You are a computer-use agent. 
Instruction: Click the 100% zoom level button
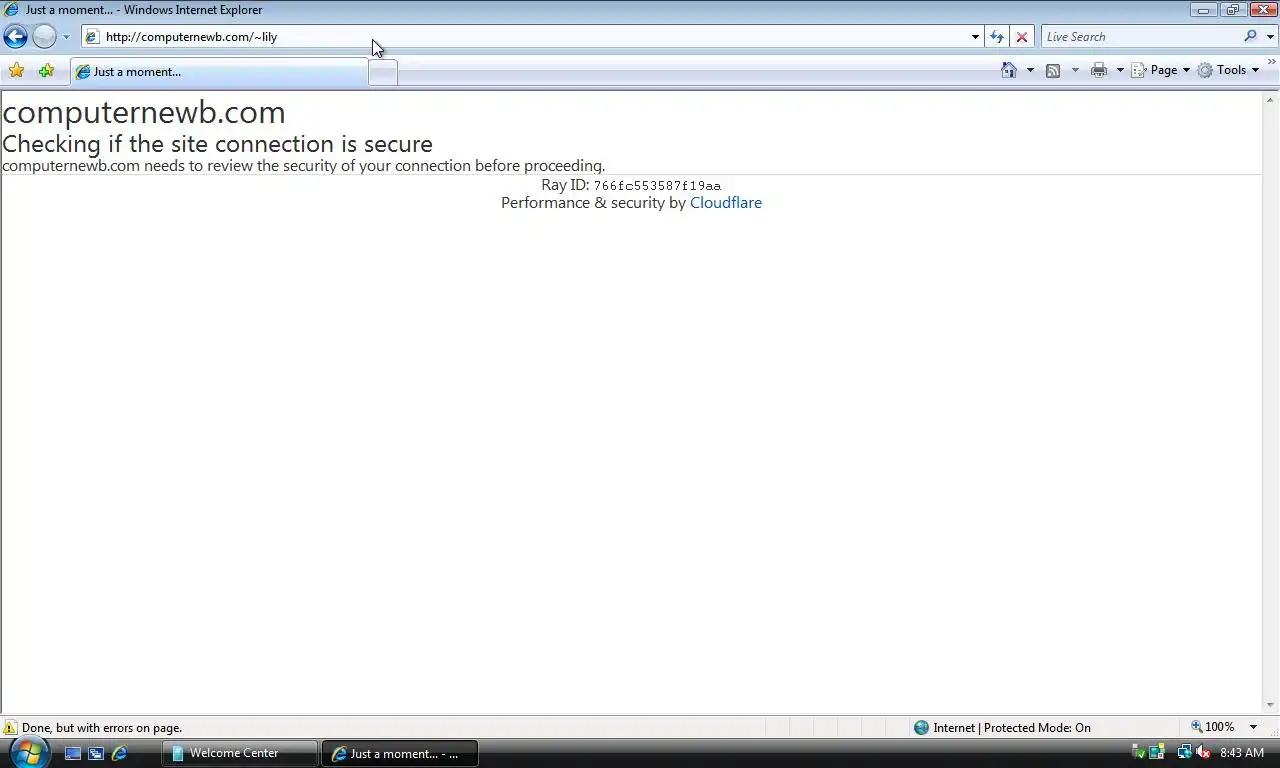tap(1213, 727)
